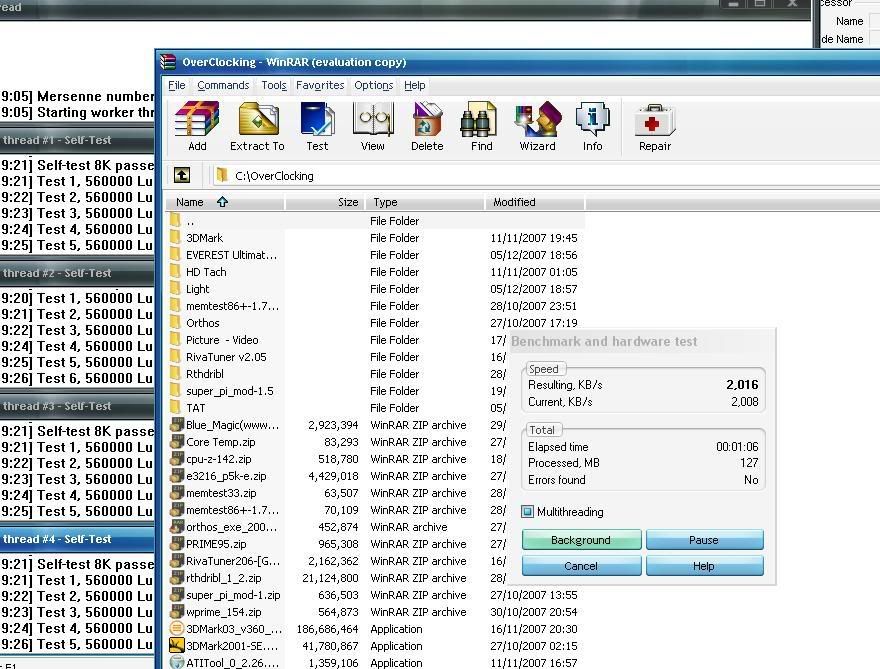
Task: Select the Light folder row
Action: pyautogui.click(x=376, y=288)
